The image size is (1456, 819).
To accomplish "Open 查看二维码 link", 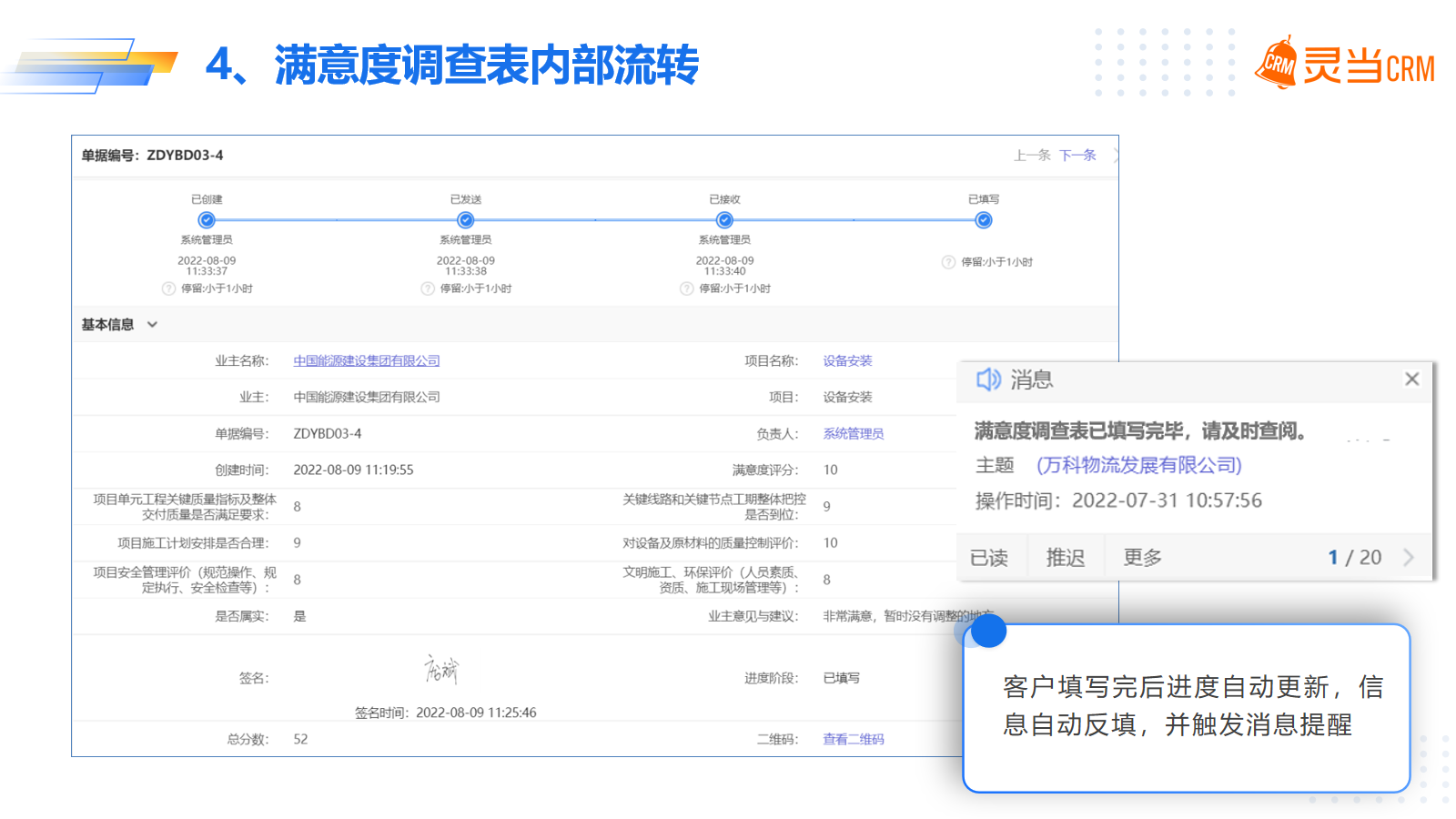I will [x=853, y=740].
